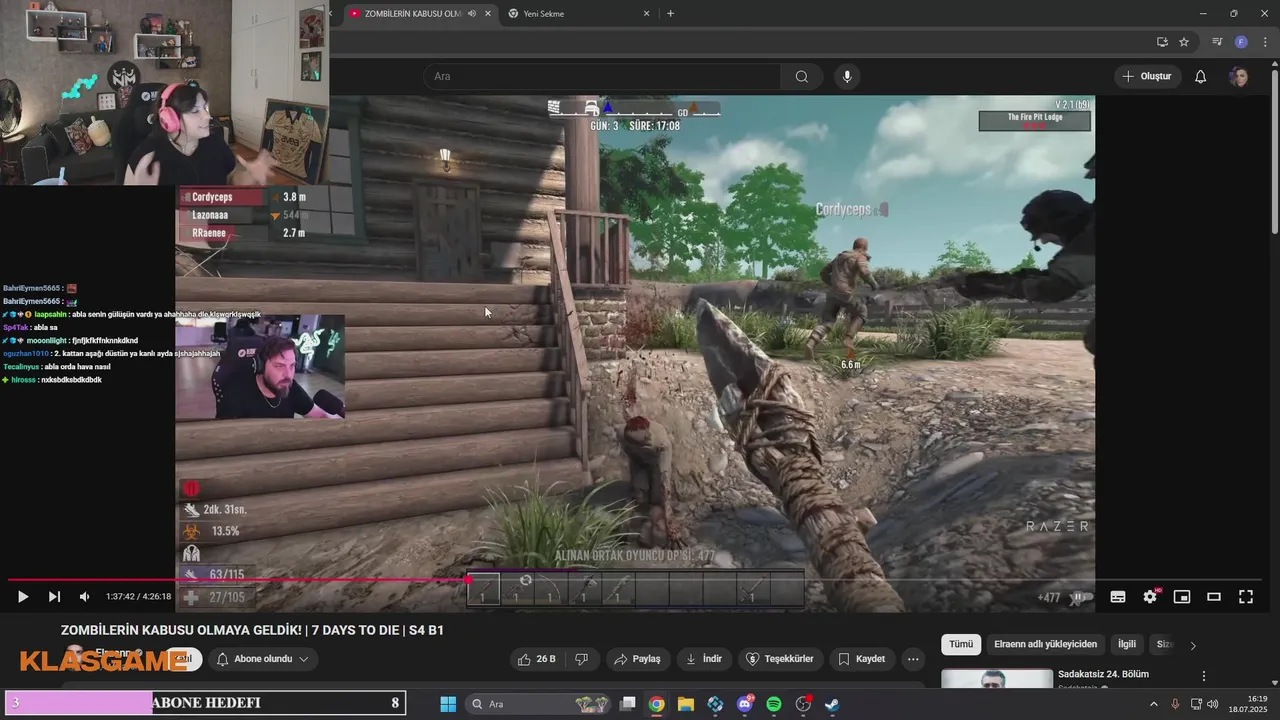Open video player settings gear
Image resolution: width=1280 pixels, height=720 pixels.
(1150, 597)
